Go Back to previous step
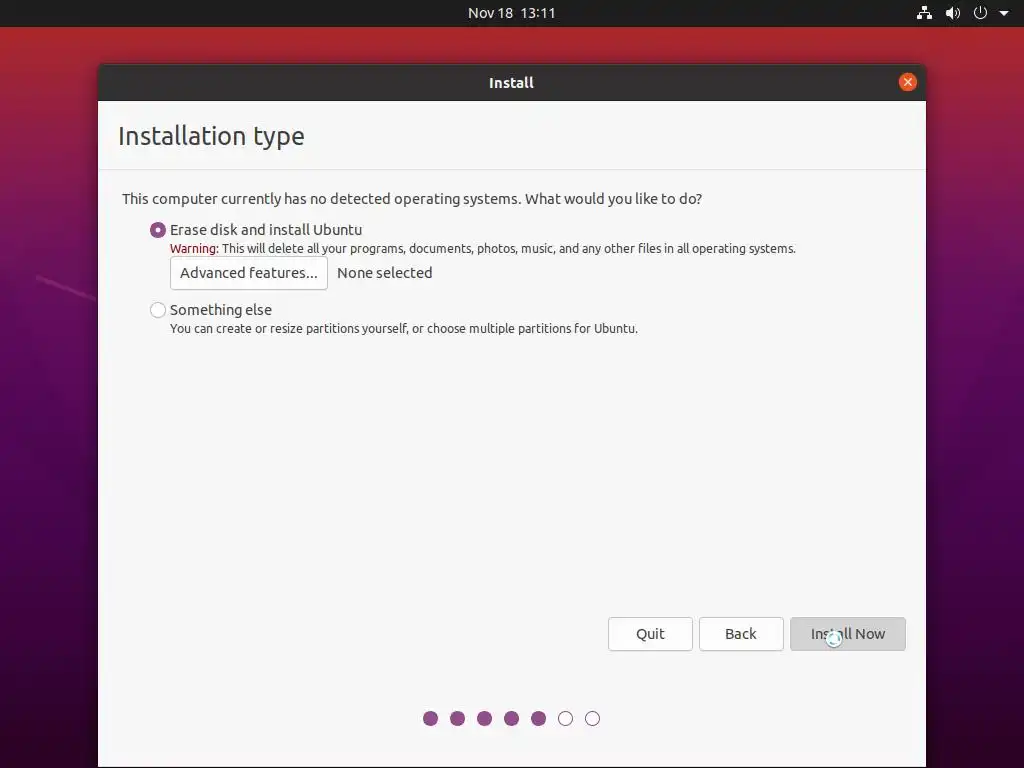Viewport: 1024px width, 768px height. 741,634
